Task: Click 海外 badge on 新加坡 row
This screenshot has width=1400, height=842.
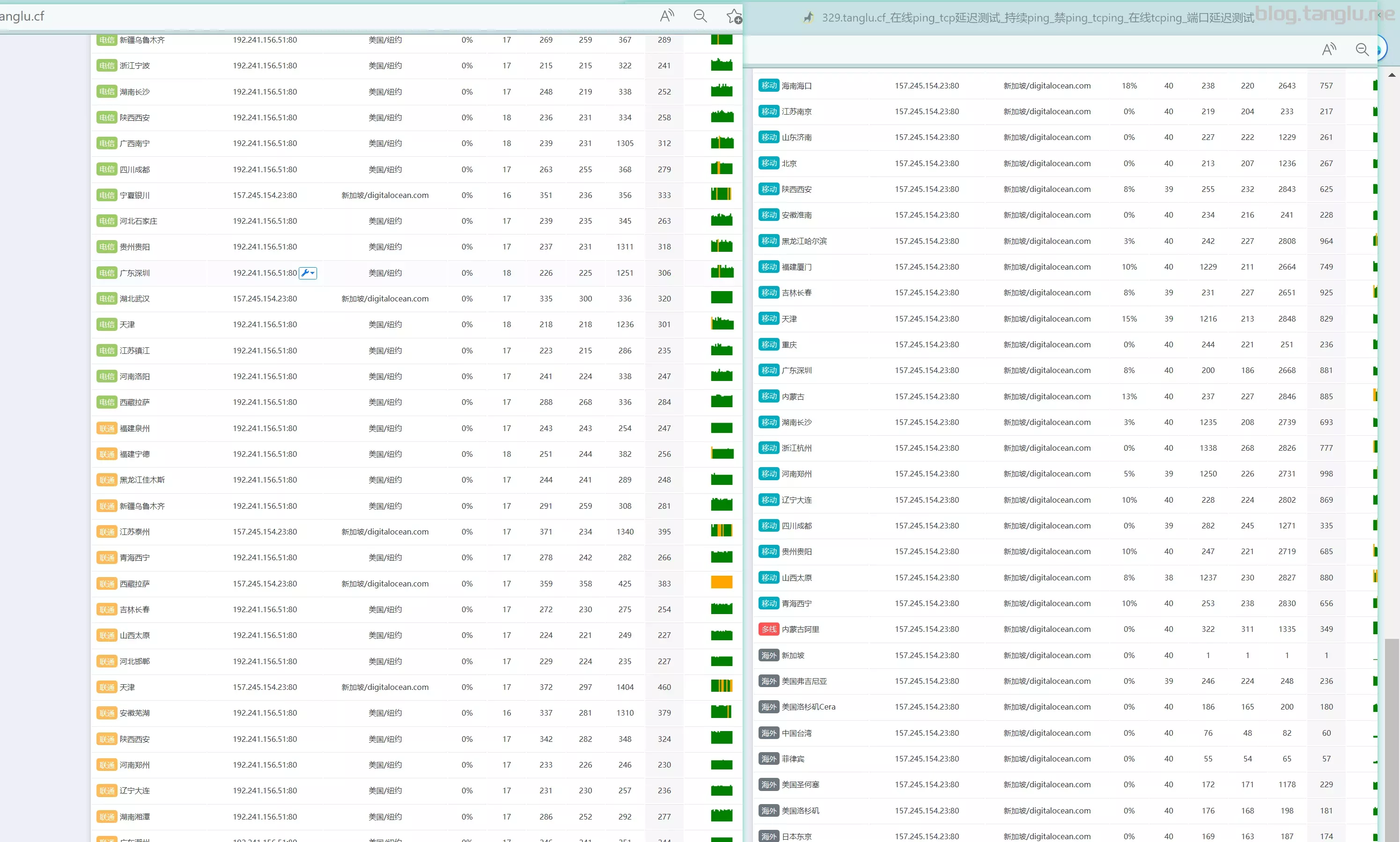Action: pos(768,655)
